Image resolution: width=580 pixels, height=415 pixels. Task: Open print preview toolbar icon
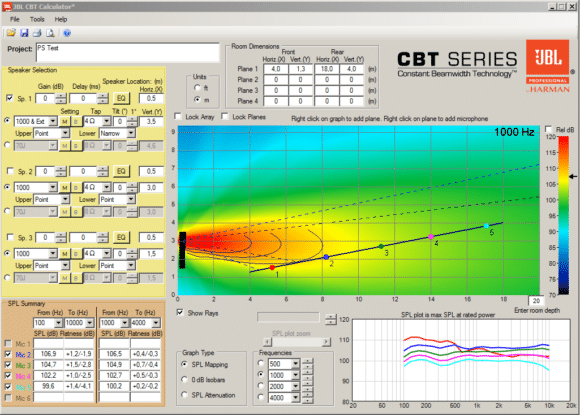(50, 33)
